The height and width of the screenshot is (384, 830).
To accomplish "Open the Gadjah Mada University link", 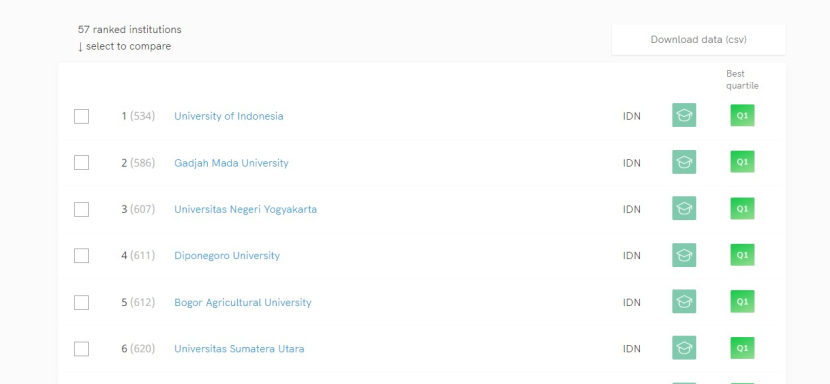I will (231, 163).
